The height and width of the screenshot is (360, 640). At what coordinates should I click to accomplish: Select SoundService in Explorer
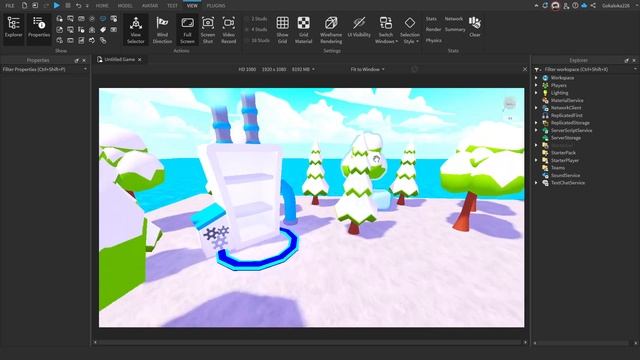pyautogui.click(x=565, y=176)
